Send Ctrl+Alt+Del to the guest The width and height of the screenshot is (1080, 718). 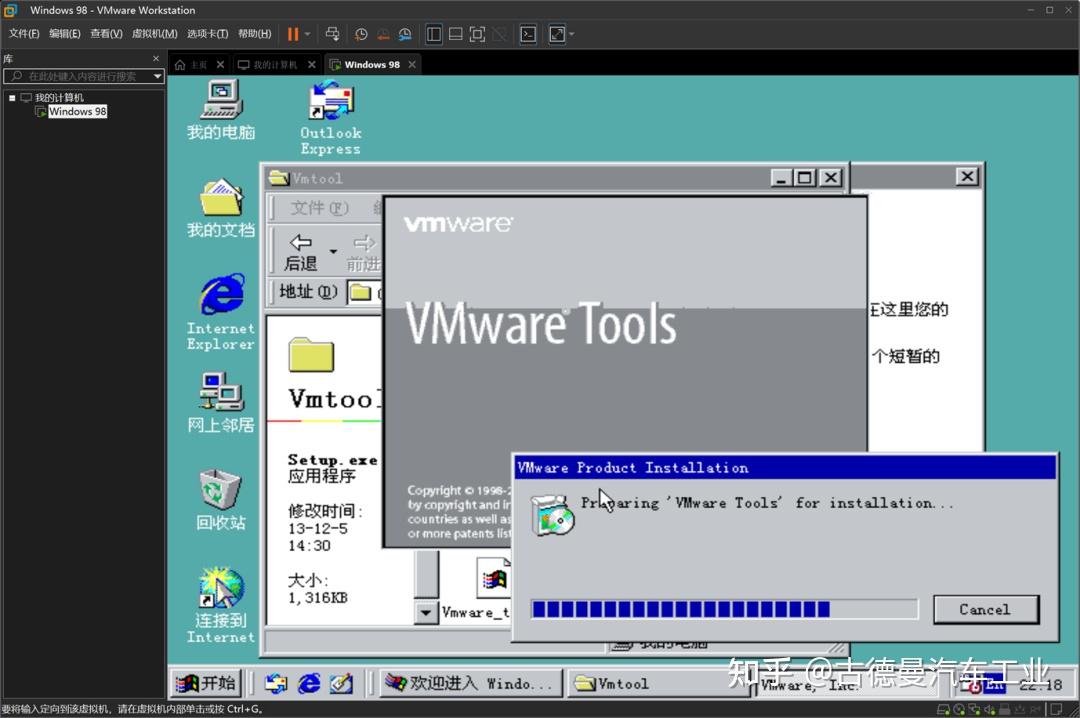pyautogui.click(x=332, y=33)
